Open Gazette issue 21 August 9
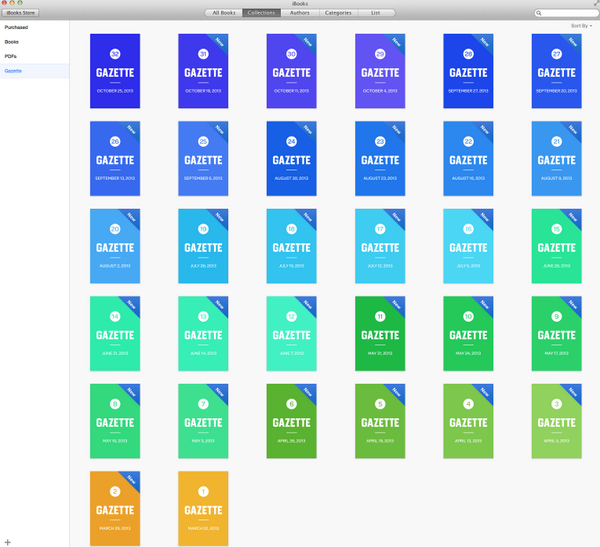 pos(557,158)
